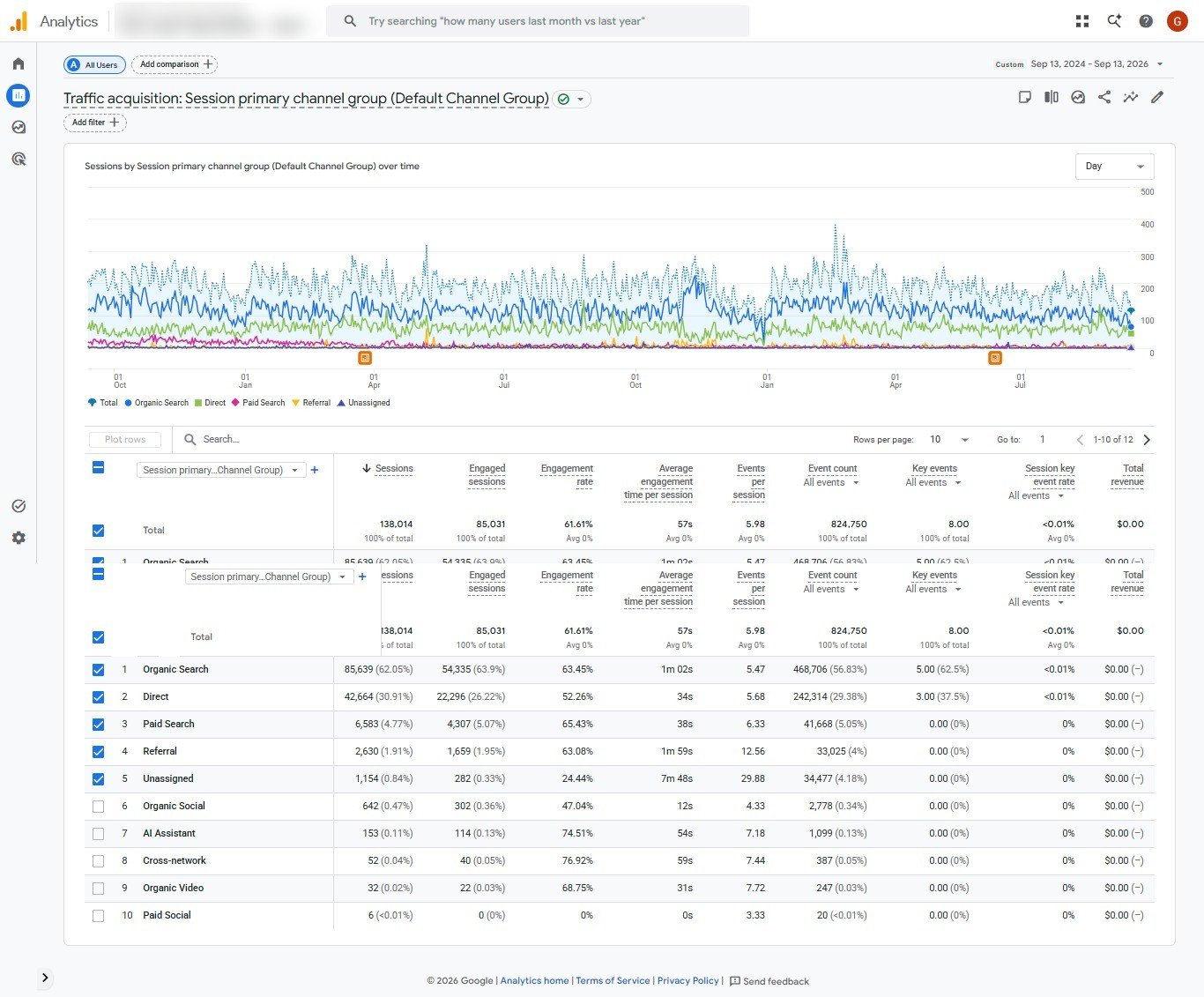Open the Google apps grid icon

pos(1082,21)
